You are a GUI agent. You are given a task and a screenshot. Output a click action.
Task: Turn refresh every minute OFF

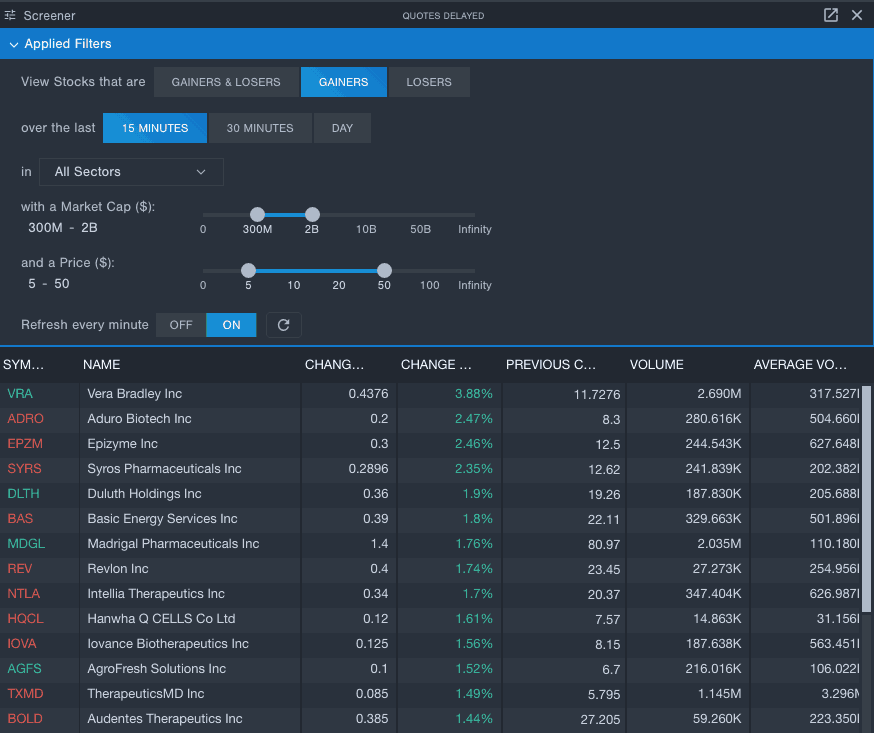click(x=181, y=325)
